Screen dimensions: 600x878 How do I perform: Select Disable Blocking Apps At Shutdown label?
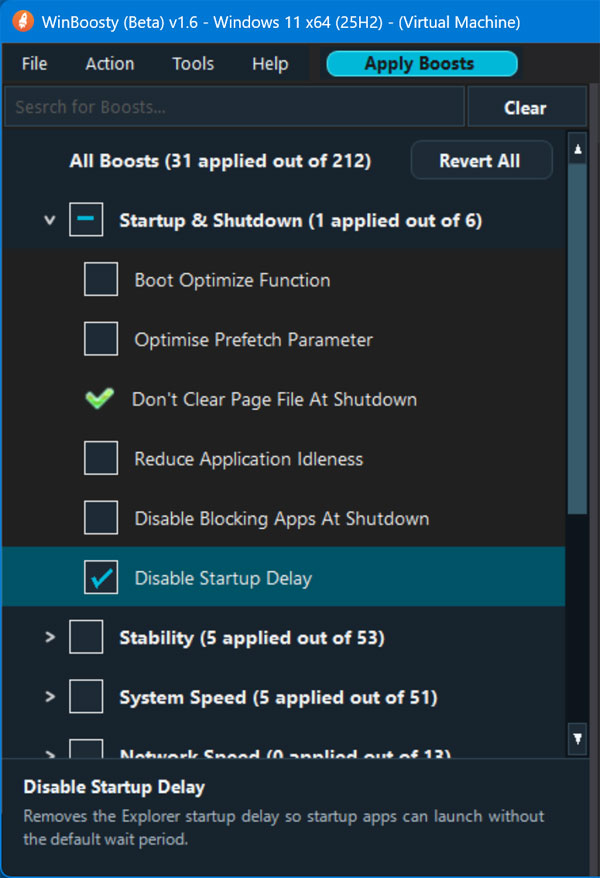(282, 519)
